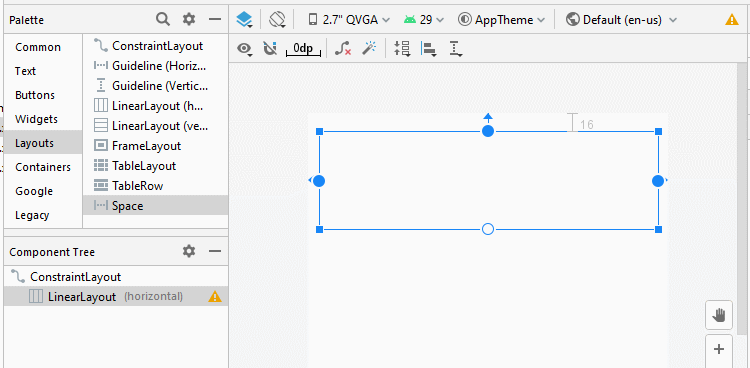
Task: Open the API 29 version dropdown
Action: click(424, 20)
